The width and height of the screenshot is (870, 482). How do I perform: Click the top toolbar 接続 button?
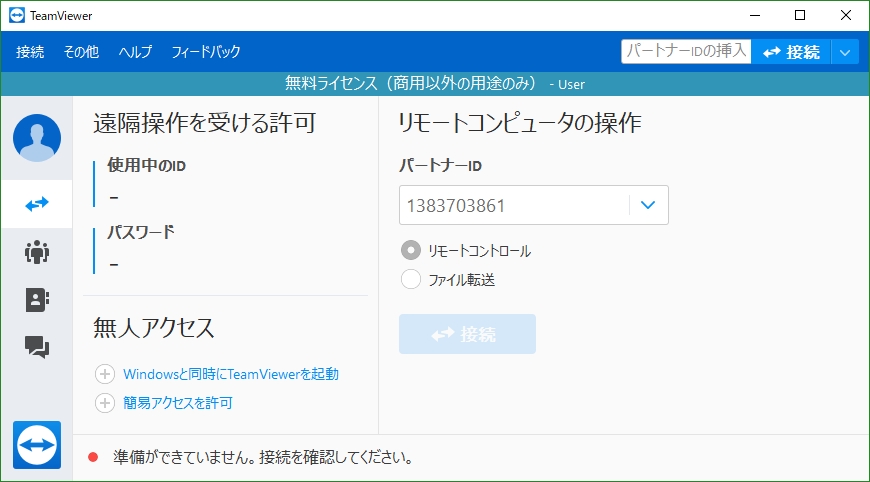click(791, 52)
